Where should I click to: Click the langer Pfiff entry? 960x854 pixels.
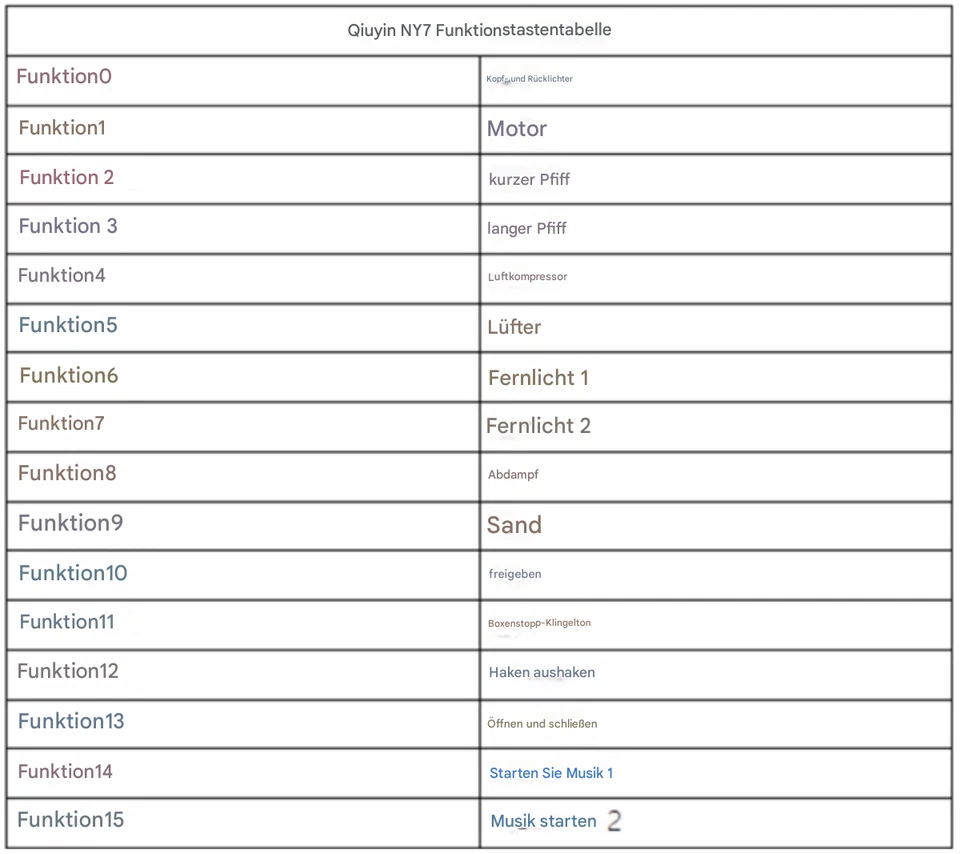click(x=527, y=229)
